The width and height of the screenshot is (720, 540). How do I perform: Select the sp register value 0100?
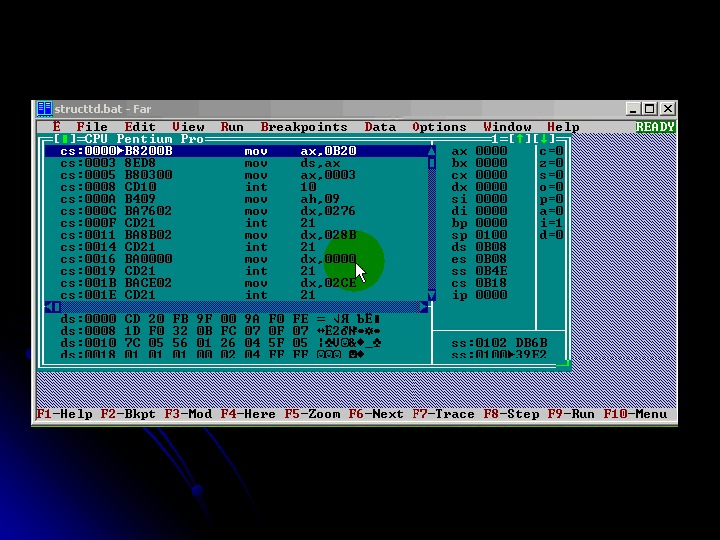[491, 235]
